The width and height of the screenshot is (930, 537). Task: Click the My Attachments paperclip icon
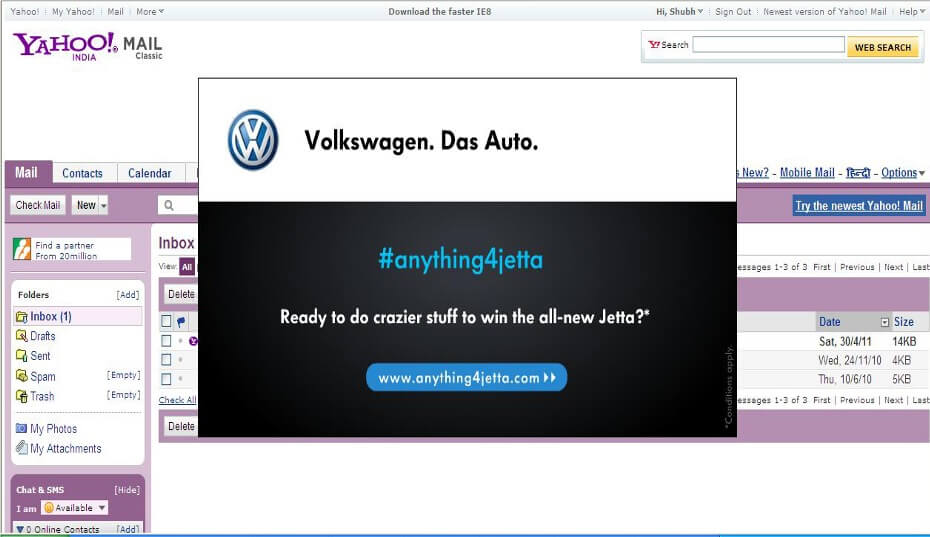21,448
